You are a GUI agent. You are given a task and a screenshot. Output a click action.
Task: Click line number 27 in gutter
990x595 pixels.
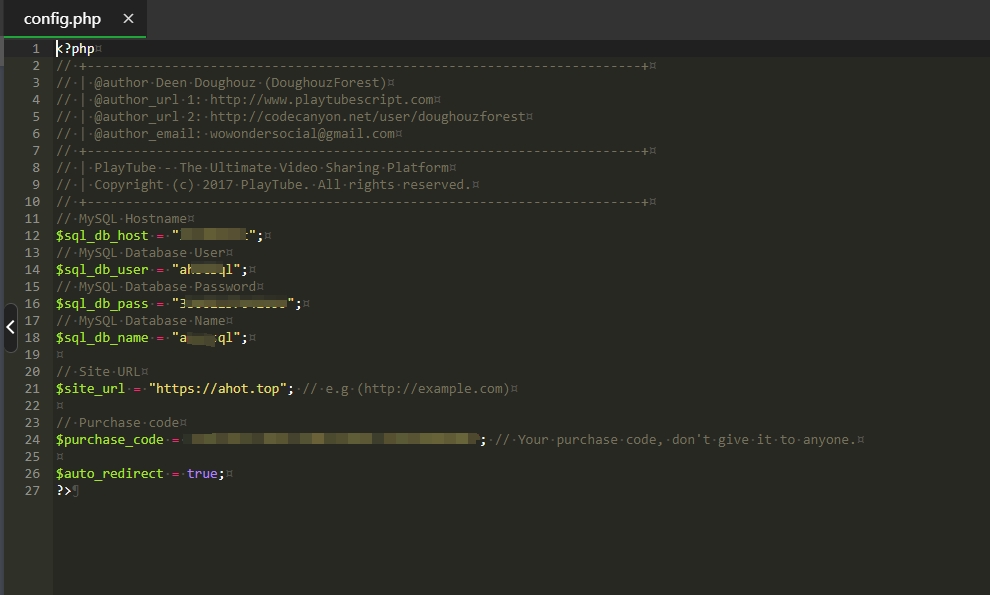(x=32, y=491)
